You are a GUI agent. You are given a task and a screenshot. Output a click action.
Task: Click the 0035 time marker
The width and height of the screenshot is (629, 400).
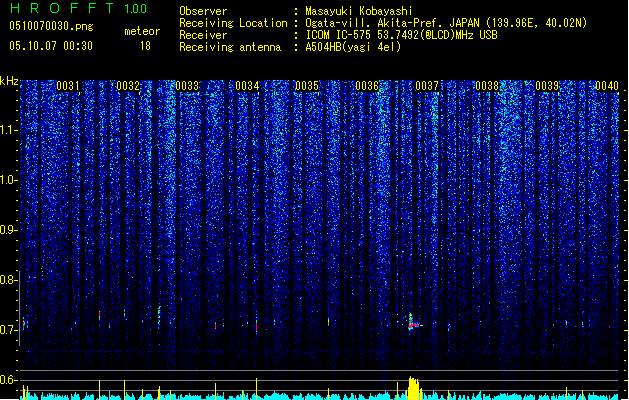click(x=307, y=86)
